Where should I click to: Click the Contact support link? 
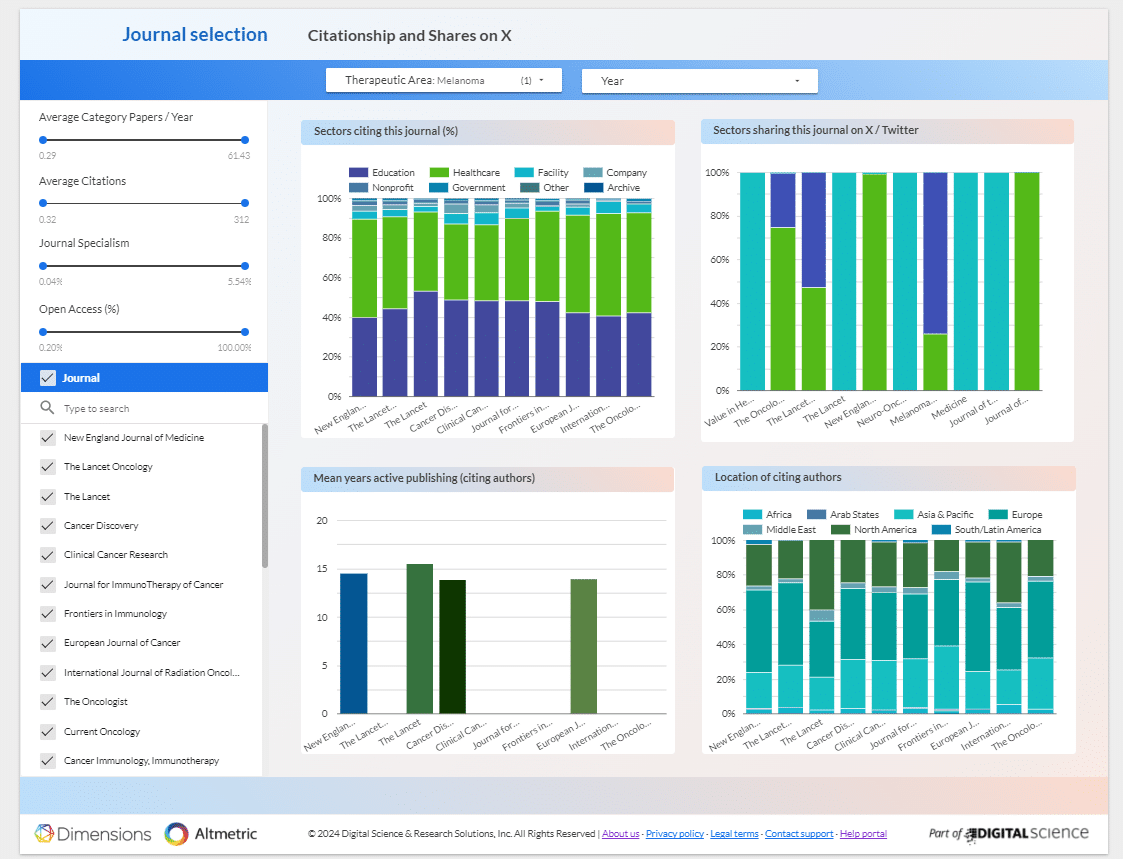(x=799, y=834)
